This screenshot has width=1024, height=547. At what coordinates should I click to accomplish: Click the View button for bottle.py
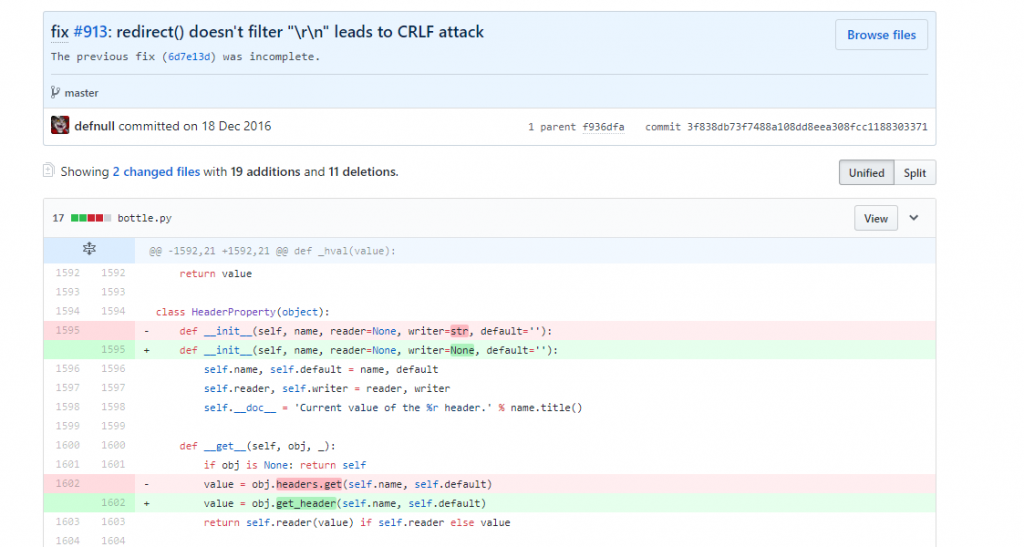(x=875, y=218)
